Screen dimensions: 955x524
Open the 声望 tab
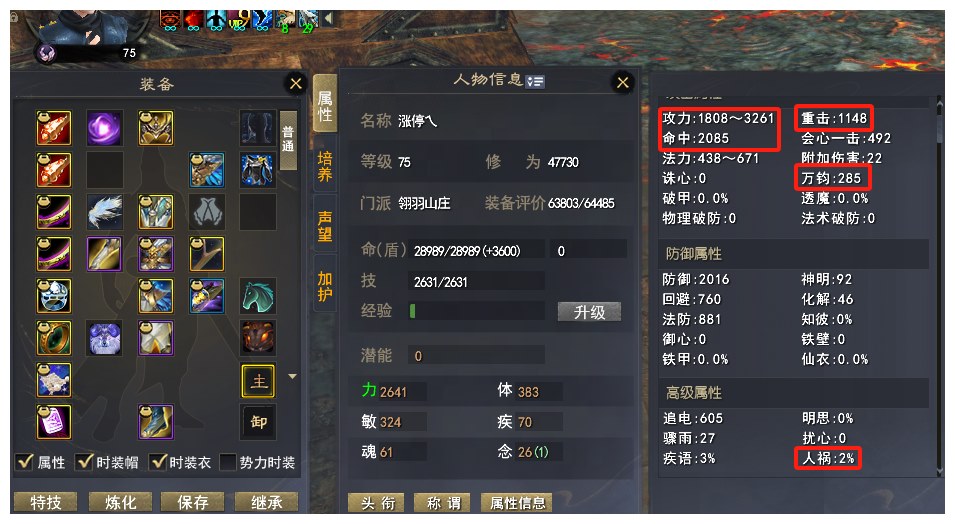tap(325, 226)
